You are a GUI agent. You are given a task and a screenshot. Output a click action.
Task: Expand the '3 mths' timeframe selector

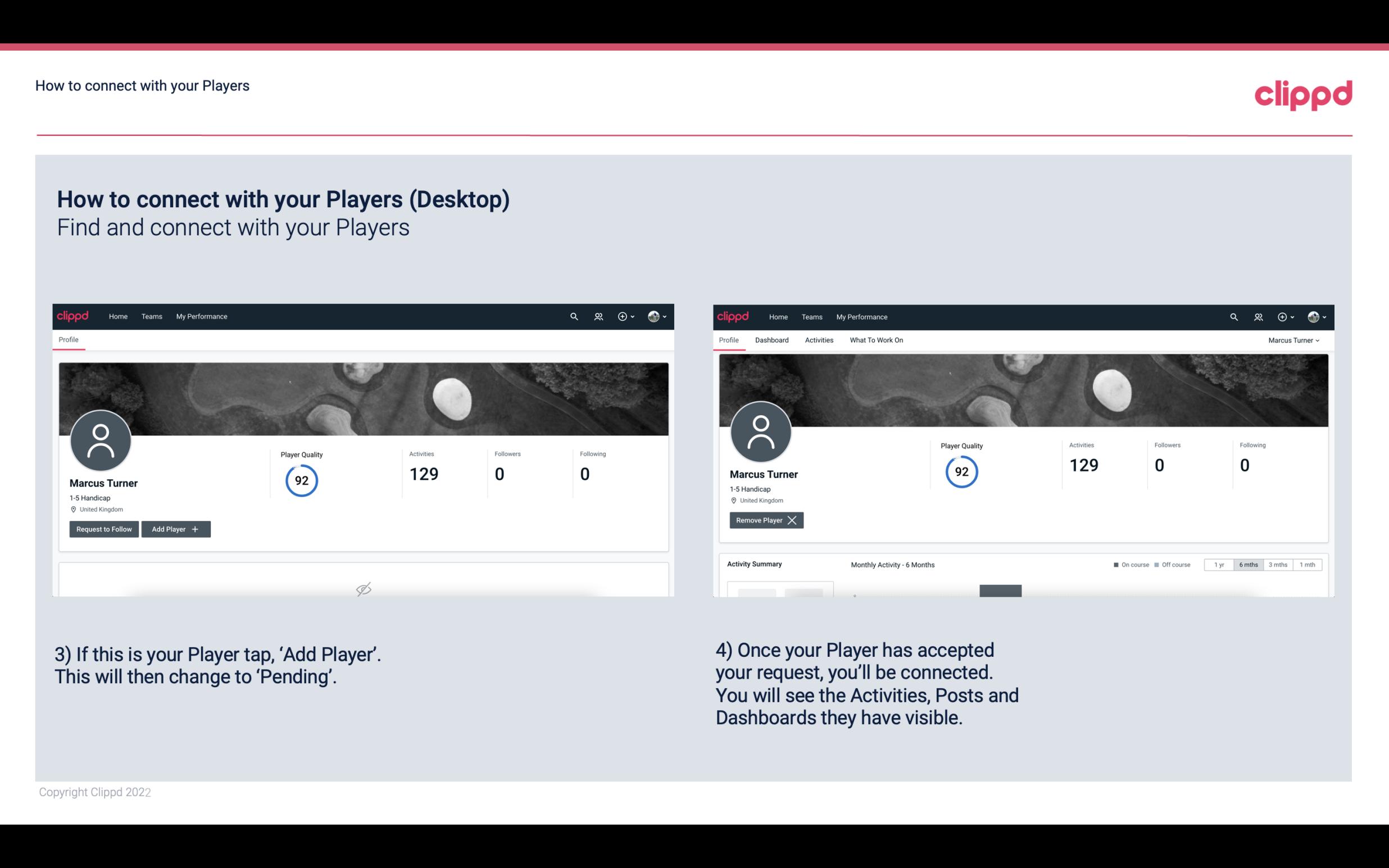1278,564
